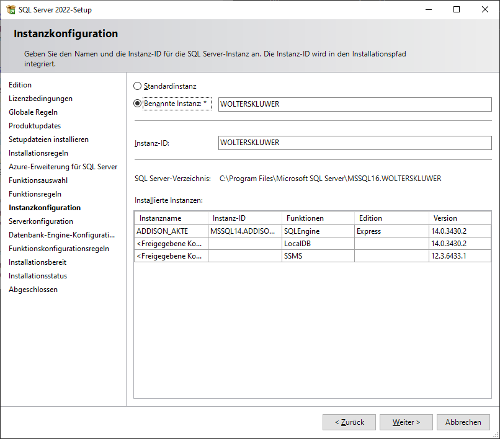Select Globale Regeln in sidebar

[33, 112]
